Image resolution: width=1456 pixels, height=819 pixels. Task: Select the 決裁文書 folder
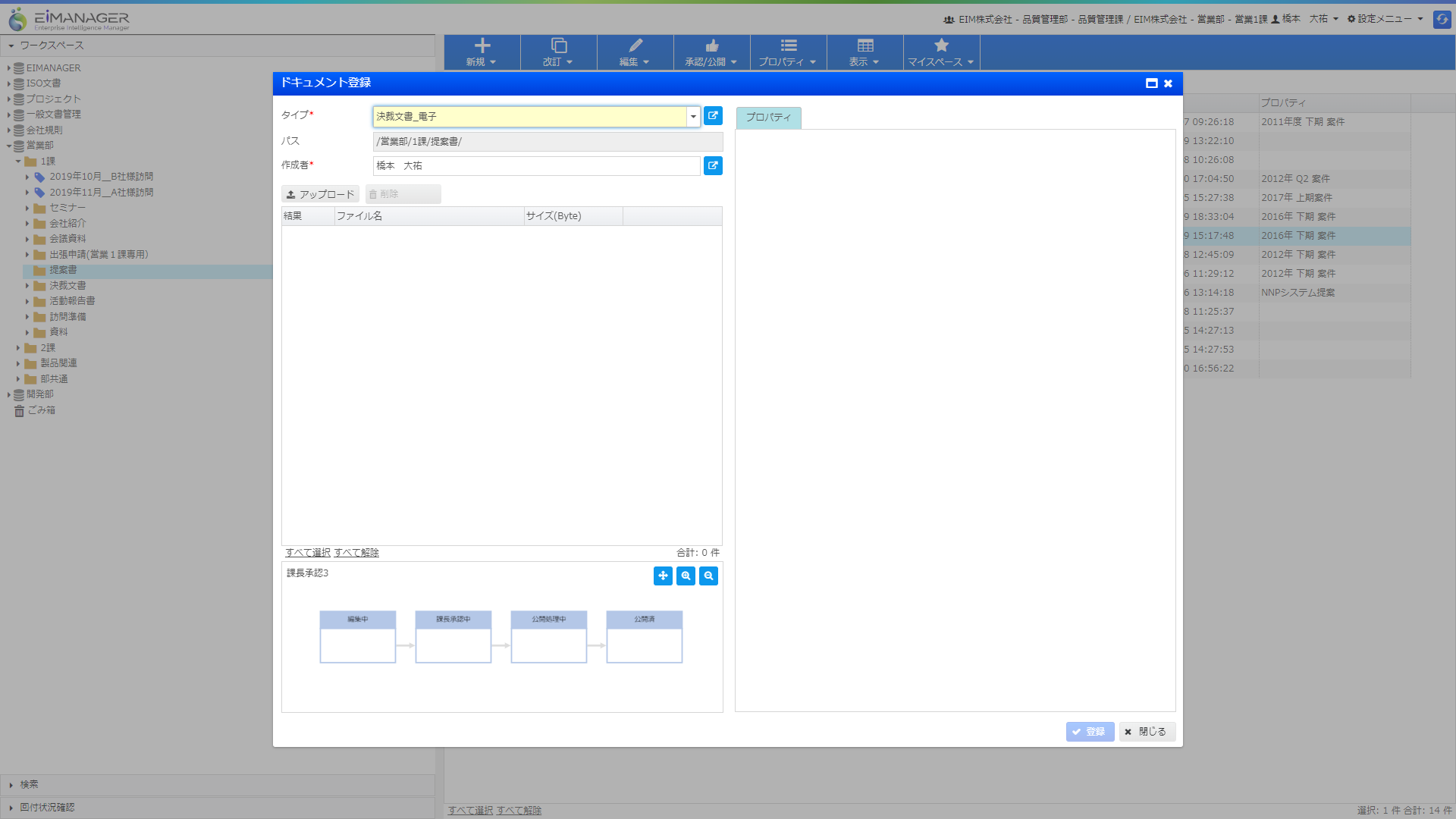click(x=67, y=286)
